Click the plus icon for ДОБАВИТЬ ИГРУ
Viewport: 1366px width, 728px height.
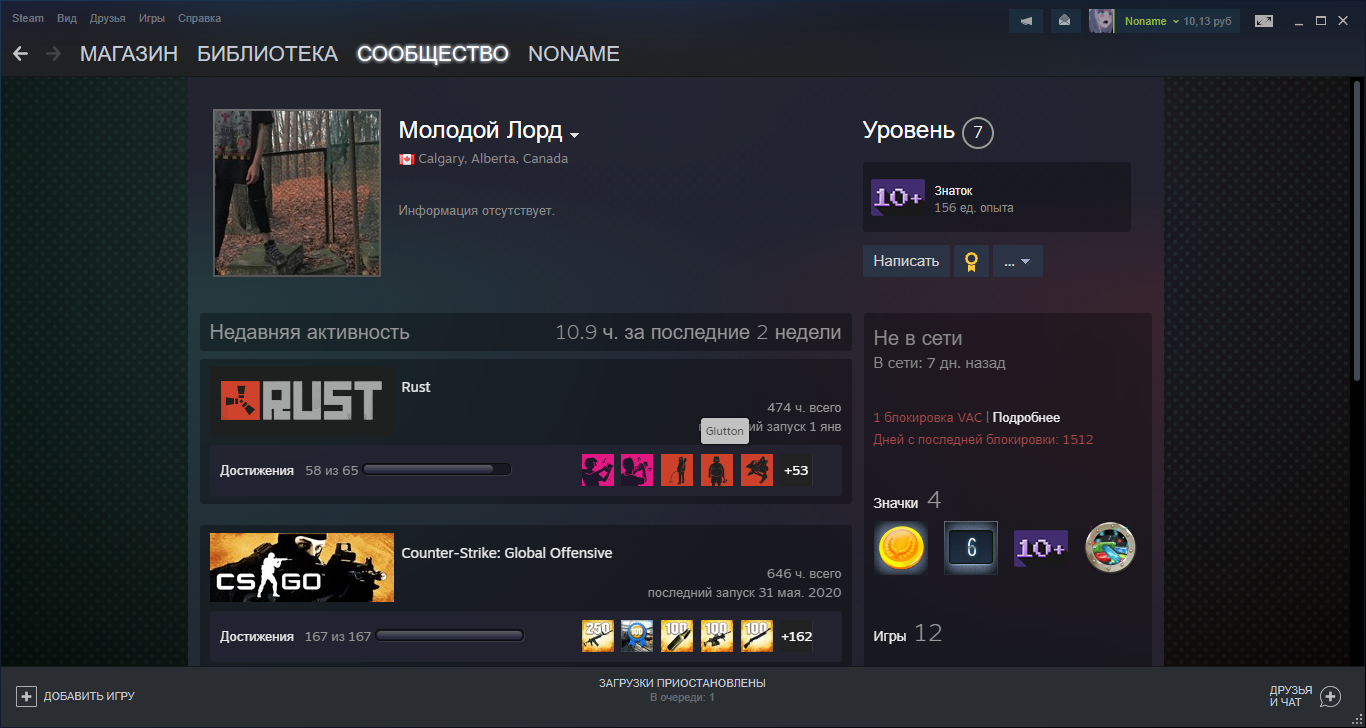tap(26, 696)
